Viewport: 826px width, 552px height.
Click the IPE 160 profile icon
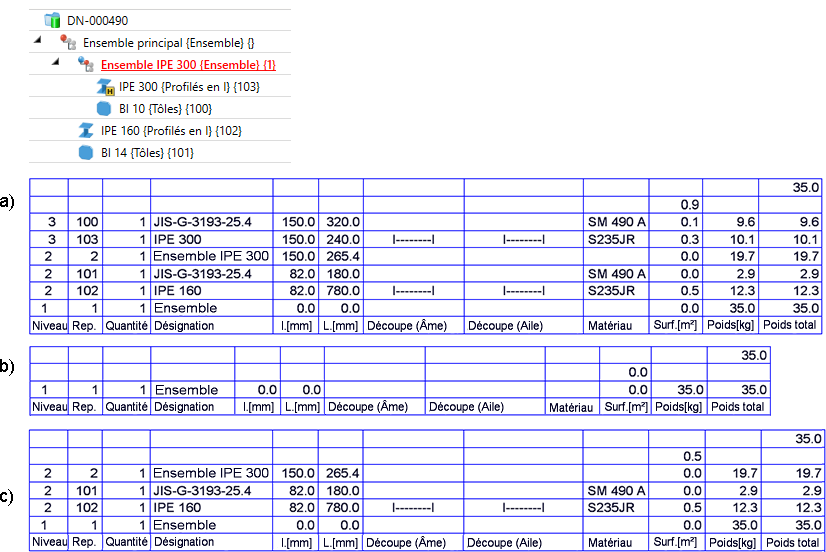point(86,131)
